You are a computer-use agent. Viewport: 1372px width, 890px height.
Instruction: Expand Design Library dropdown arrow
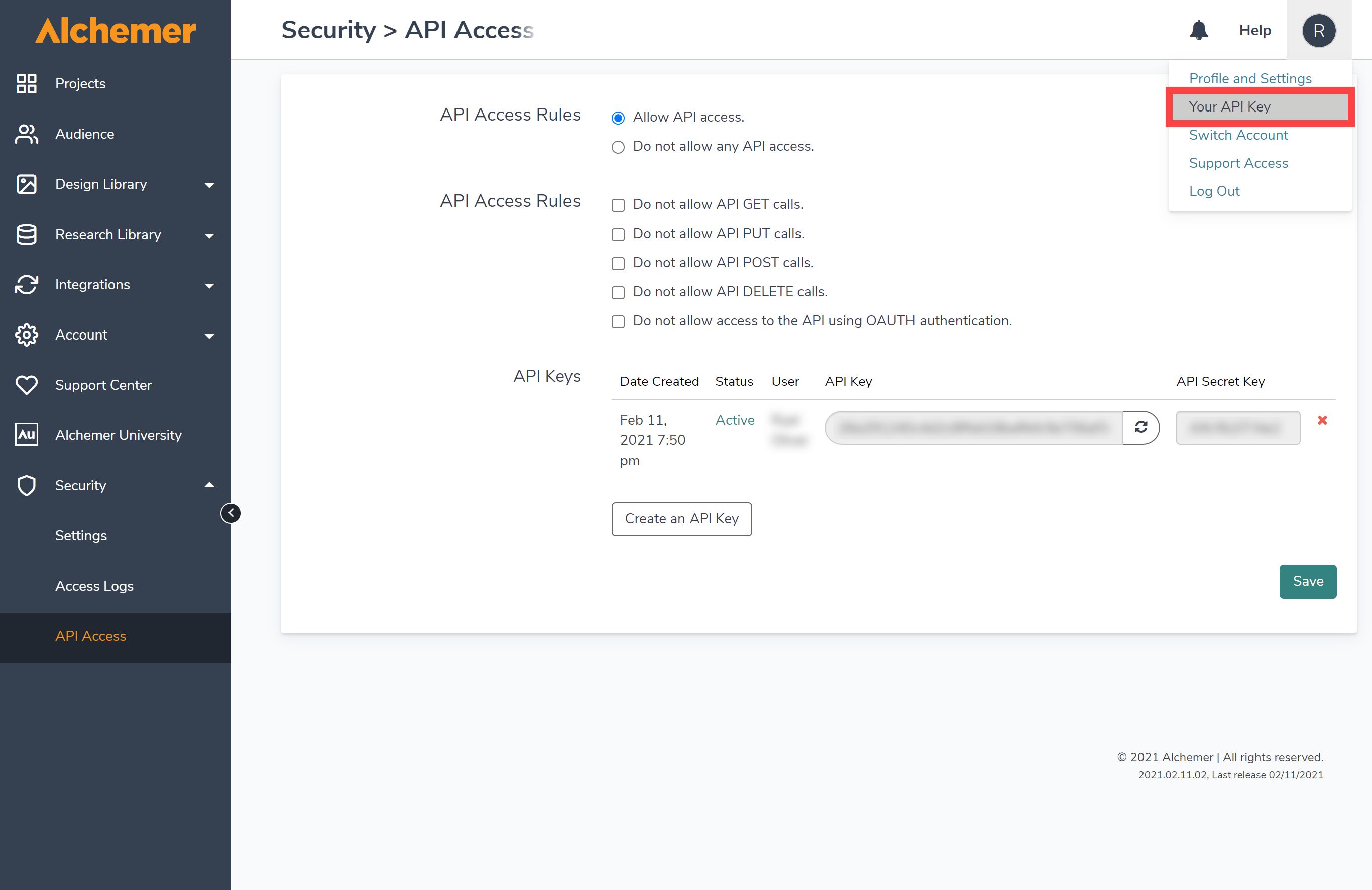[x=209, y=185]
